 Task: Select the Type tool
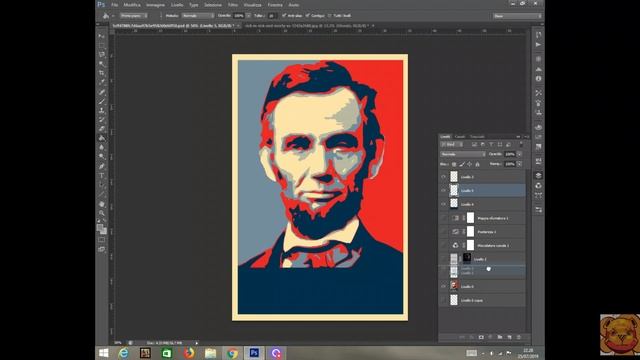click(101, 176)
